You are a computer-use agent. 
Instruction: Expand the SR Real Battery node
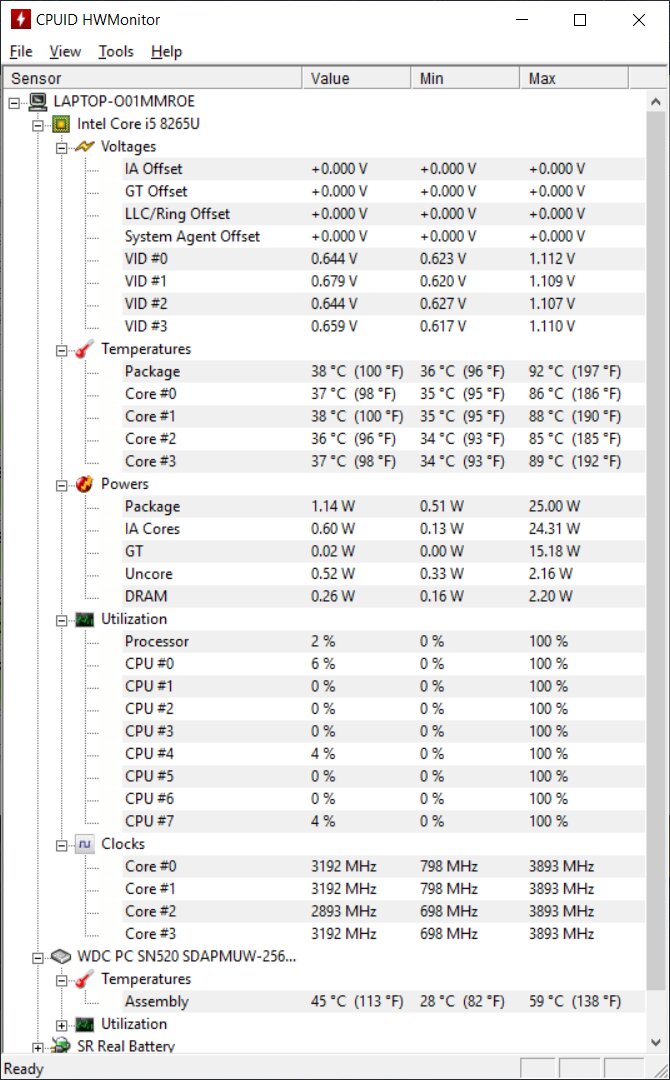(x=37, y=1047)
